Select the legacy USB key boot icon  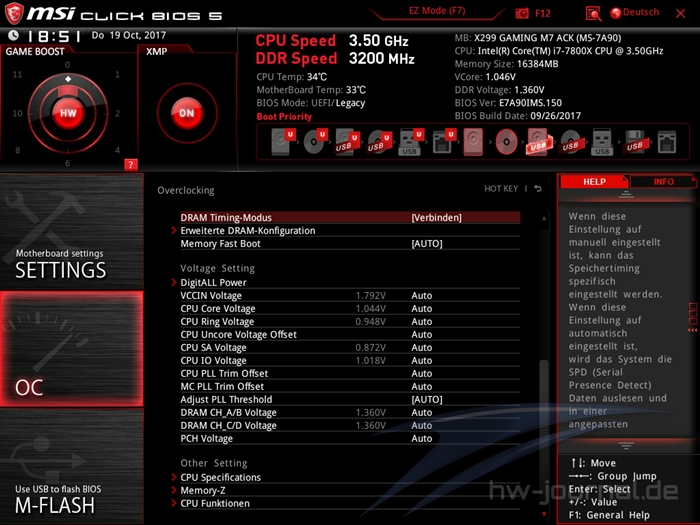tap(602, 142)
